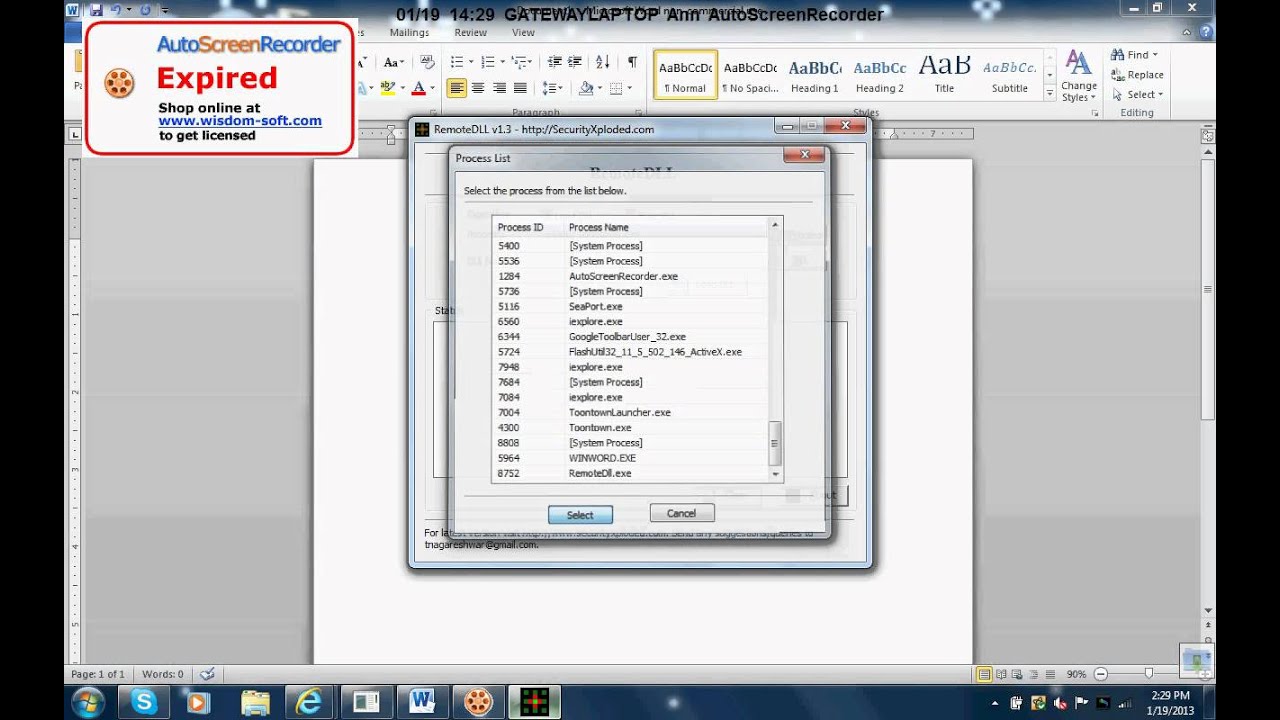The width and height of the screenshot is (1280, 720).
Task: Open Windows Explorer folder from taskbar
Action: 255,702
